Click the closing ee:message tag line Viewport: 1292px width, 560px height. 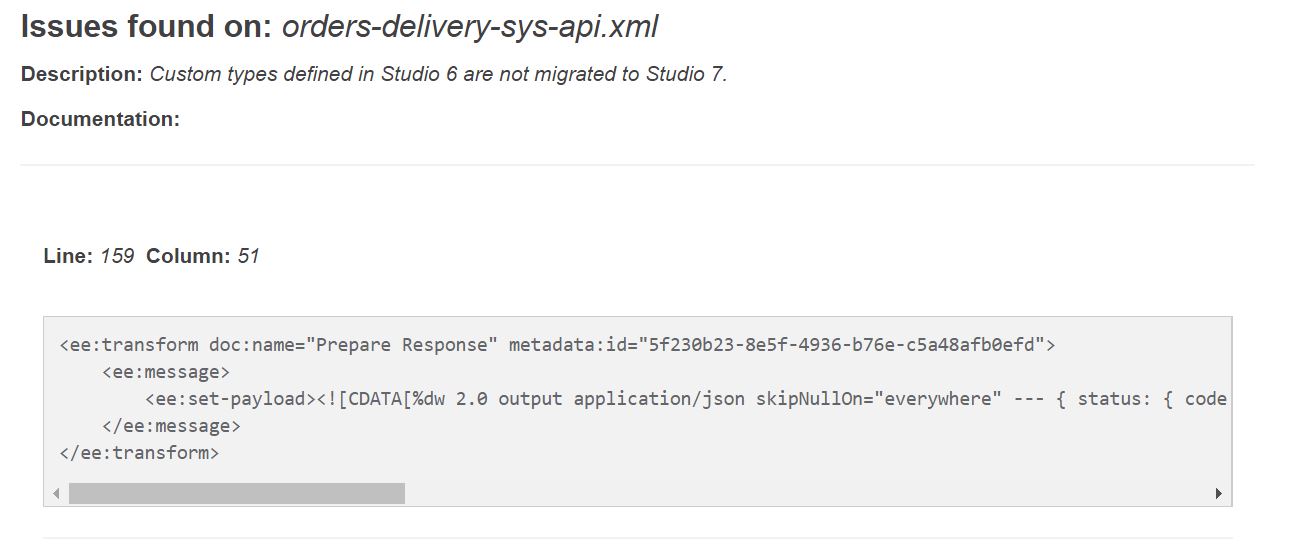tap(171, 426)
